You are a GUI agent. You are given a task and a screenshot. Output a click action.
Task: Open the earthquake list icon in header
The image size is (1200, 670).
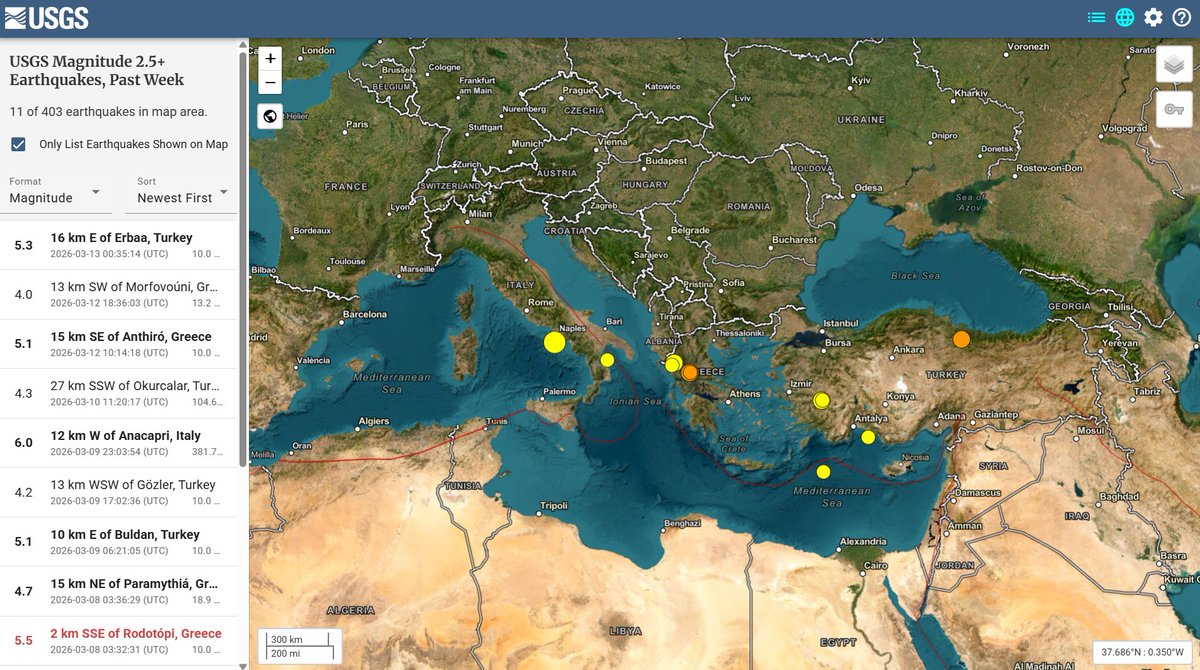click(1097, 17)
